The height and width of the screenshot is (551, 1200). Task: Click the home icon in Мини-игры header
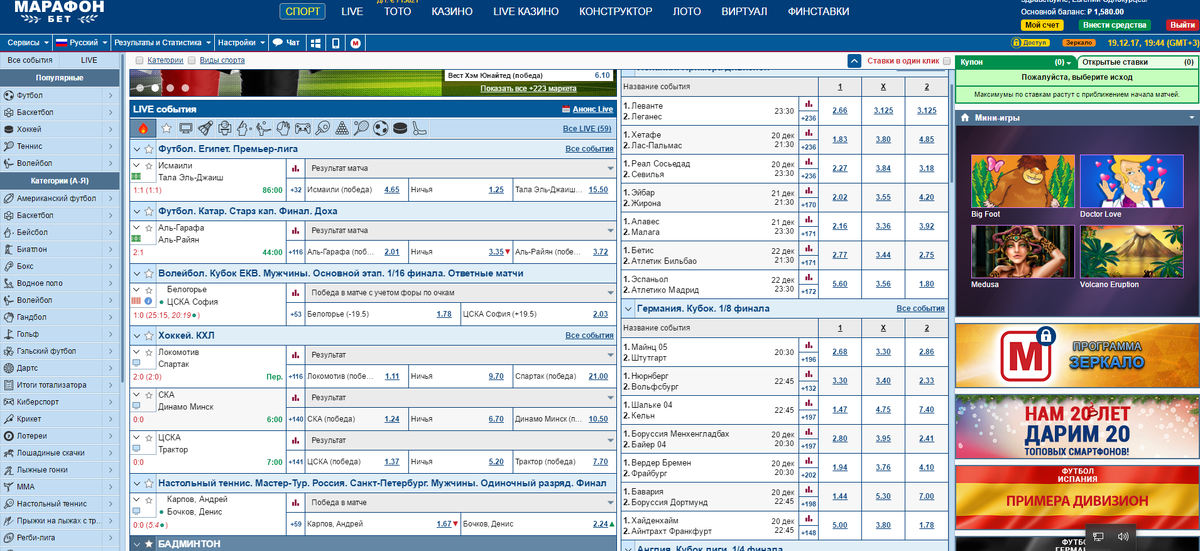pyautogui.click(x=965, y=117)
